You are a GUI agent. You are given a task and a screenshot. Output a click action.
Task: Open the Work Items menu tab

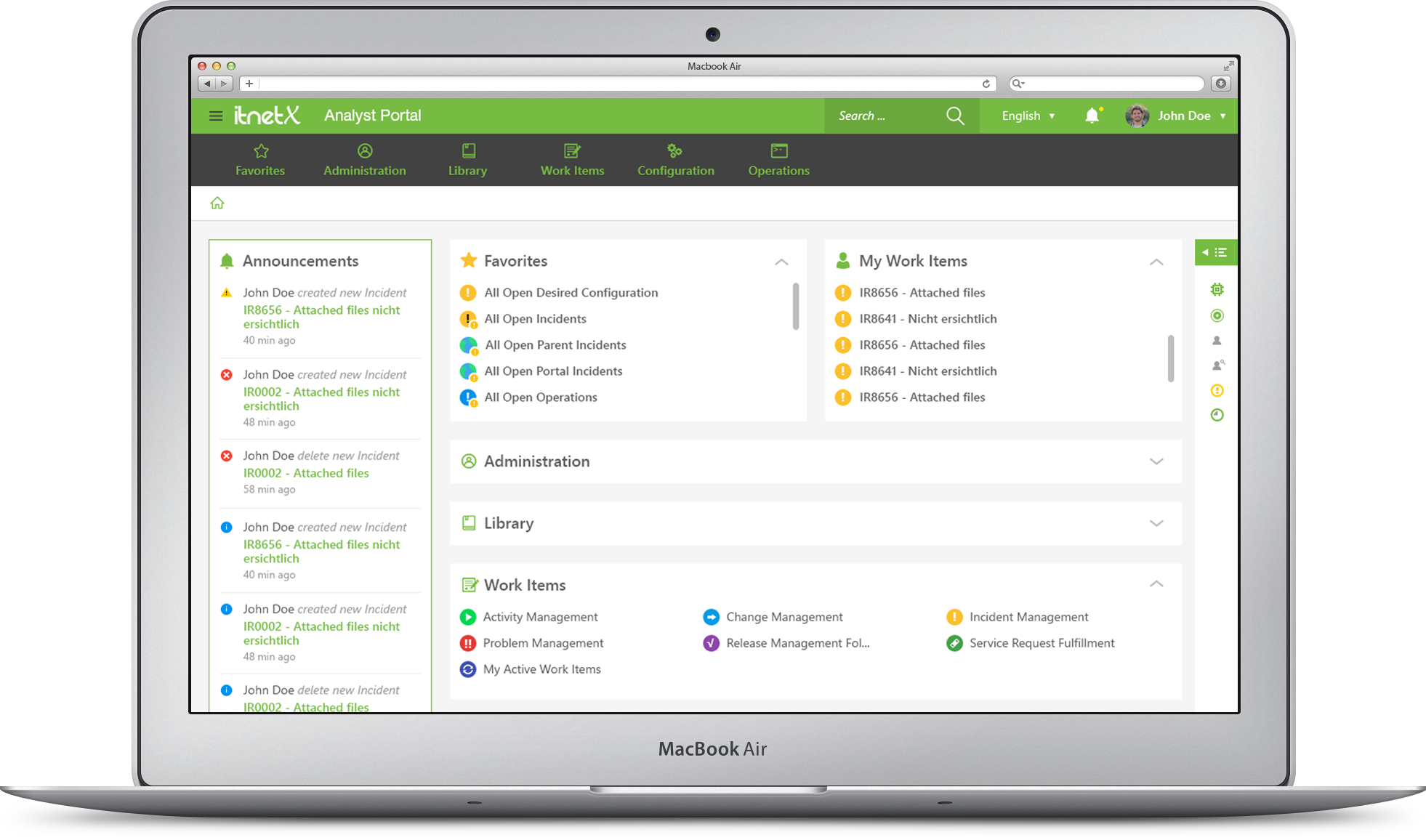point(571,159)
